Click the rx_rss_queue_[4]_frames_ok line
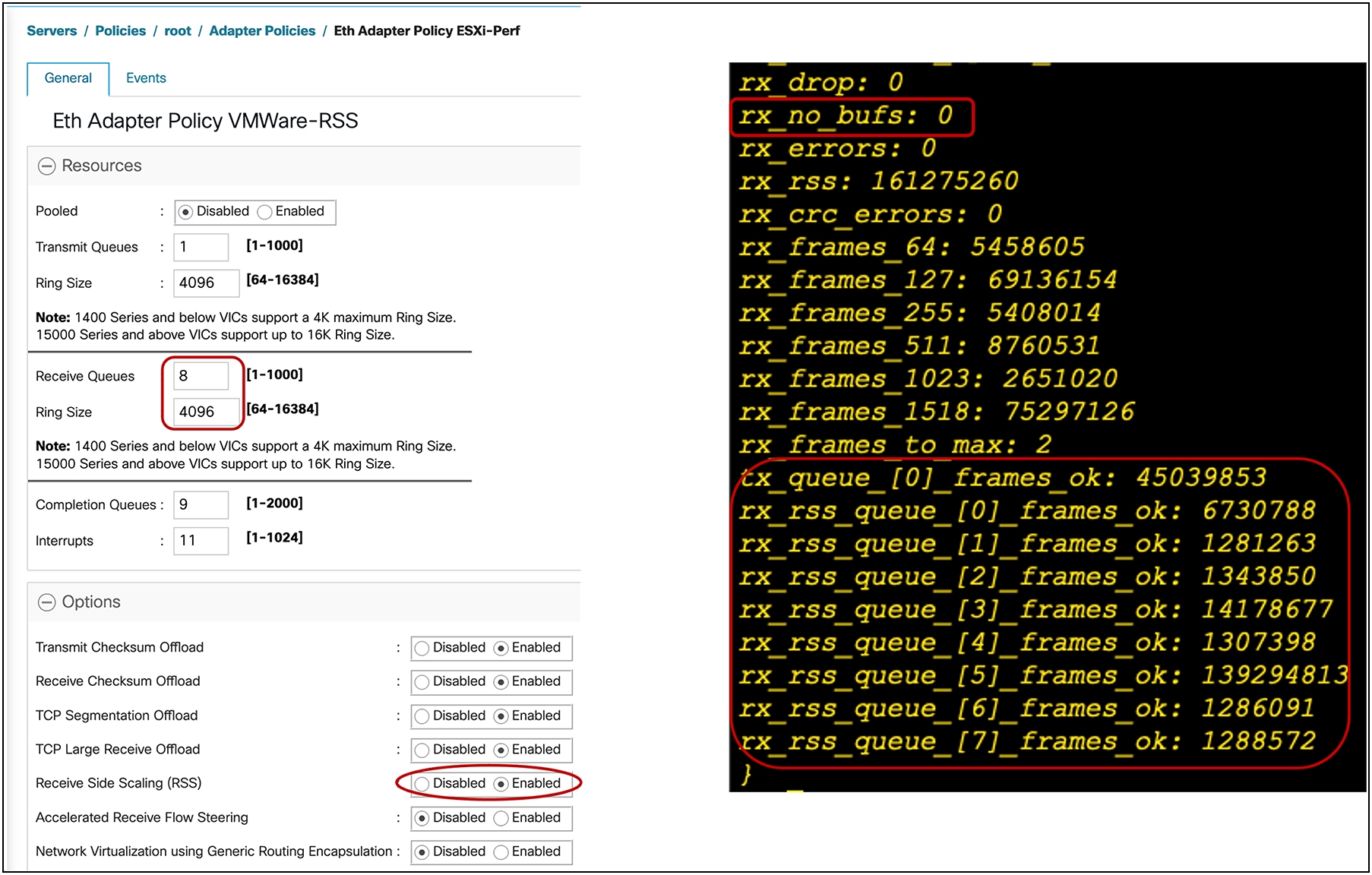Viewport: 1372px width, 875px height. (x=1027, y=643)
